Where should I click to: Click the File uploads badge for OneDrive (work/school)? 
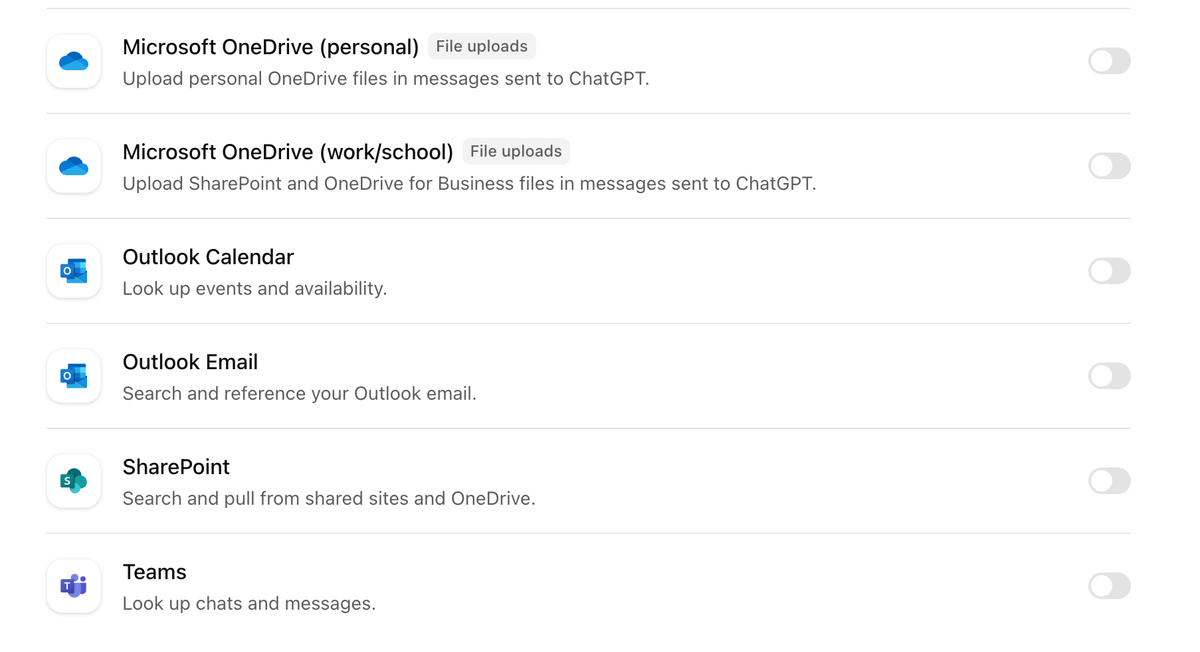(516, 152)
